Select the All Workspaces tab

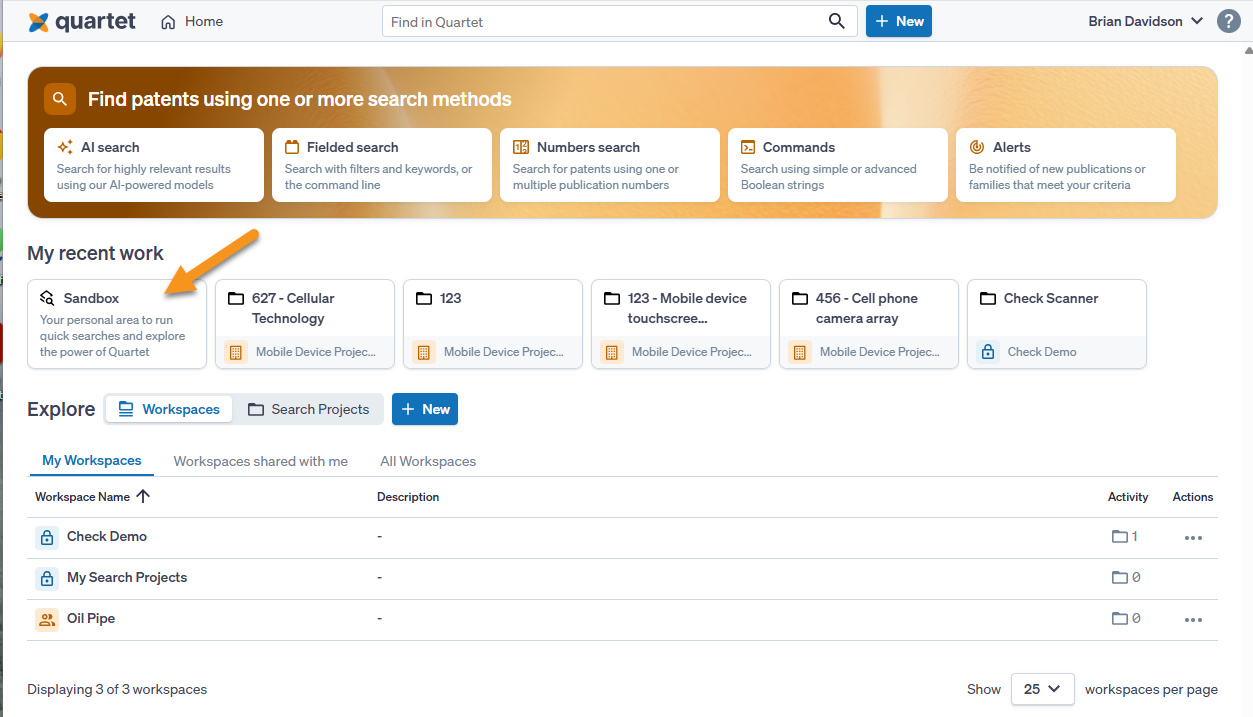(x=428, y=461)
